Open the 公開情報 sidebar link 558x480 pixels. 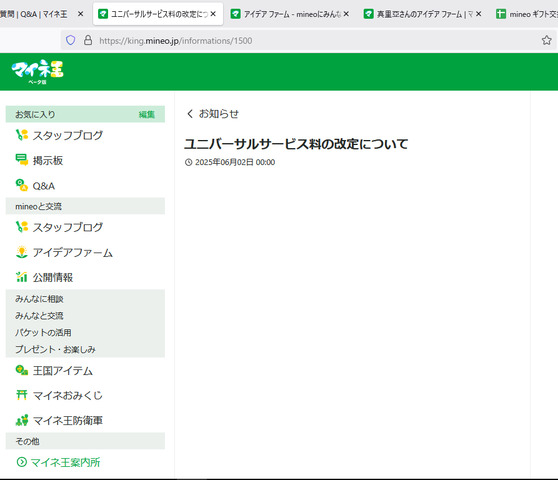tap(53, 278)
